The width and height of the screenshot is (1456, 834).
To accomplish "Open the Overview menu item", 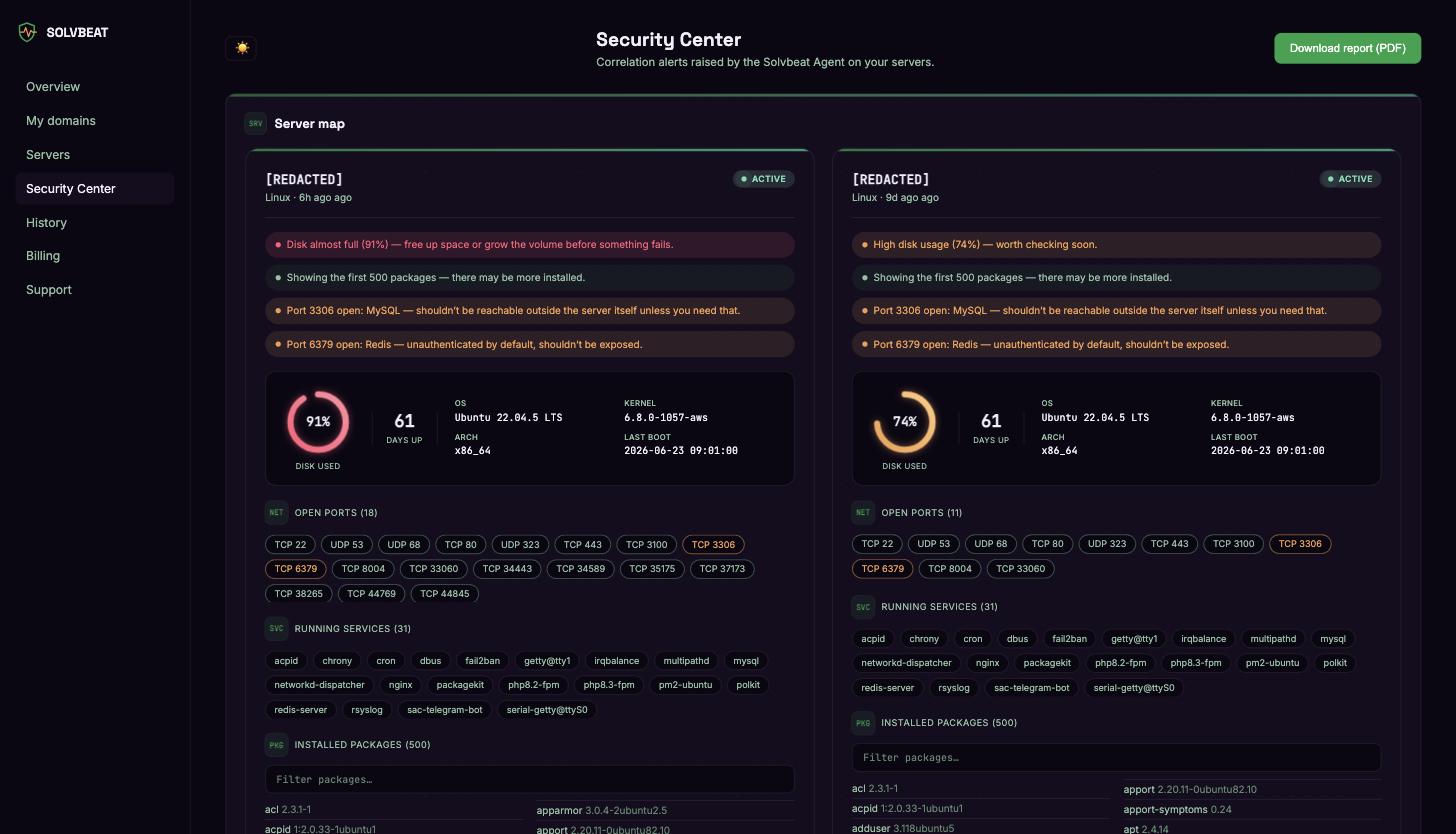I will 94,87.
